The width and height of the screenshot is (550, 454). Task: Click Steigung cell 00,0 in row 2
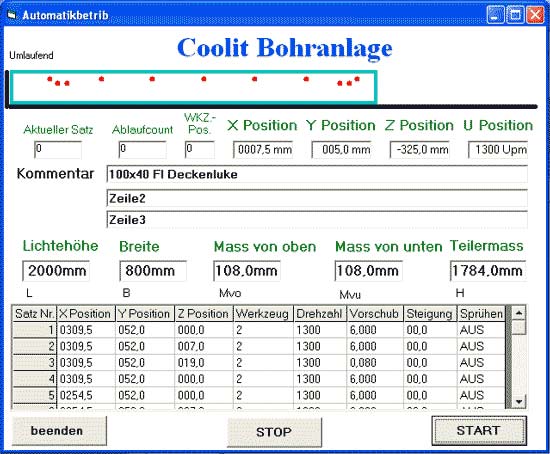430,346
